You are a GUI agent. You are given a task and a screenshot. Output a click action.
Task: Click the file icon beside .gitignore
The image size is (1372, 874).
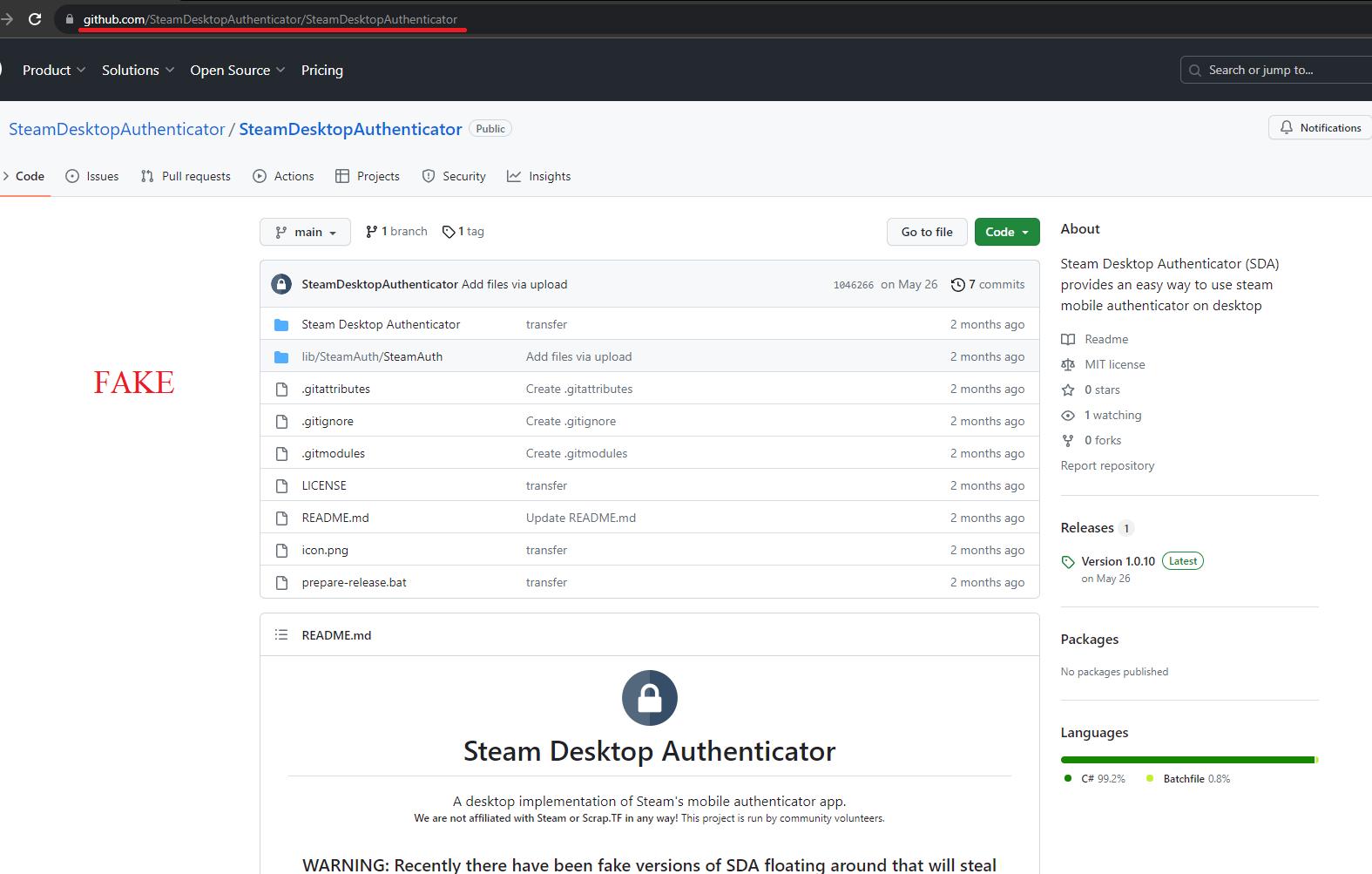coord(281,422)
